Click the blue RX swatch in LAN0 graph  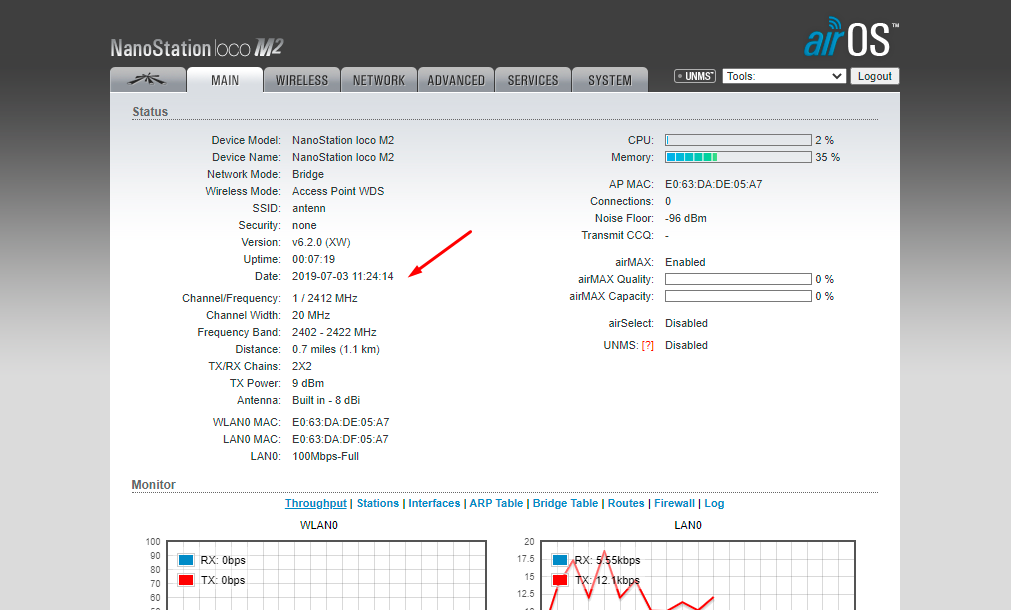pos(560,560)
